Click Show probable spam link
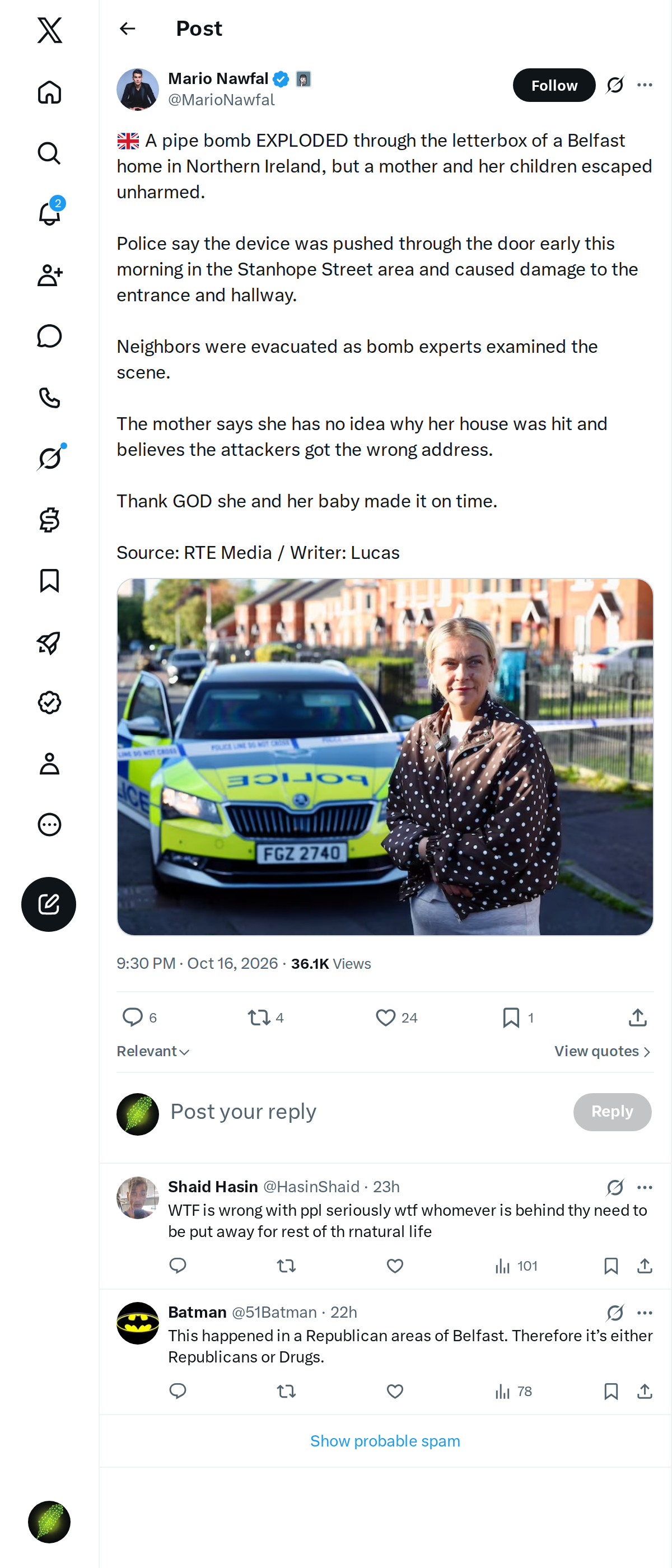 [x=385, y=1441]
